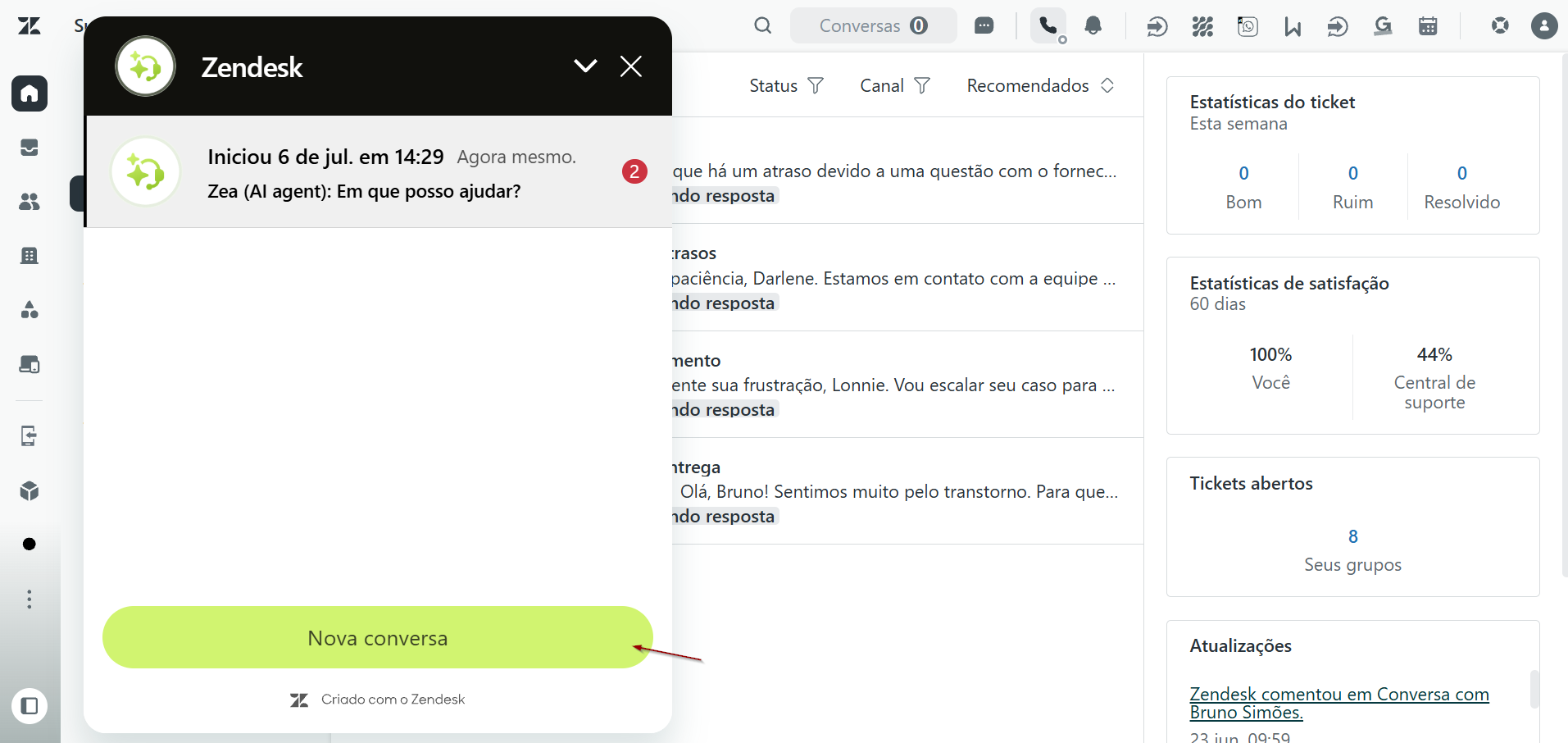Click the Agora mesmo timestamp
This screenshot has width=1568, height=743.
coord(516,157)
